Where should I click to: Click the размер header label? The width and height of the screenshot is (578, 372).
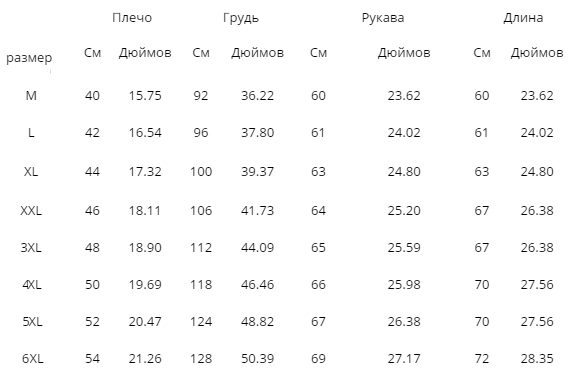29,58
